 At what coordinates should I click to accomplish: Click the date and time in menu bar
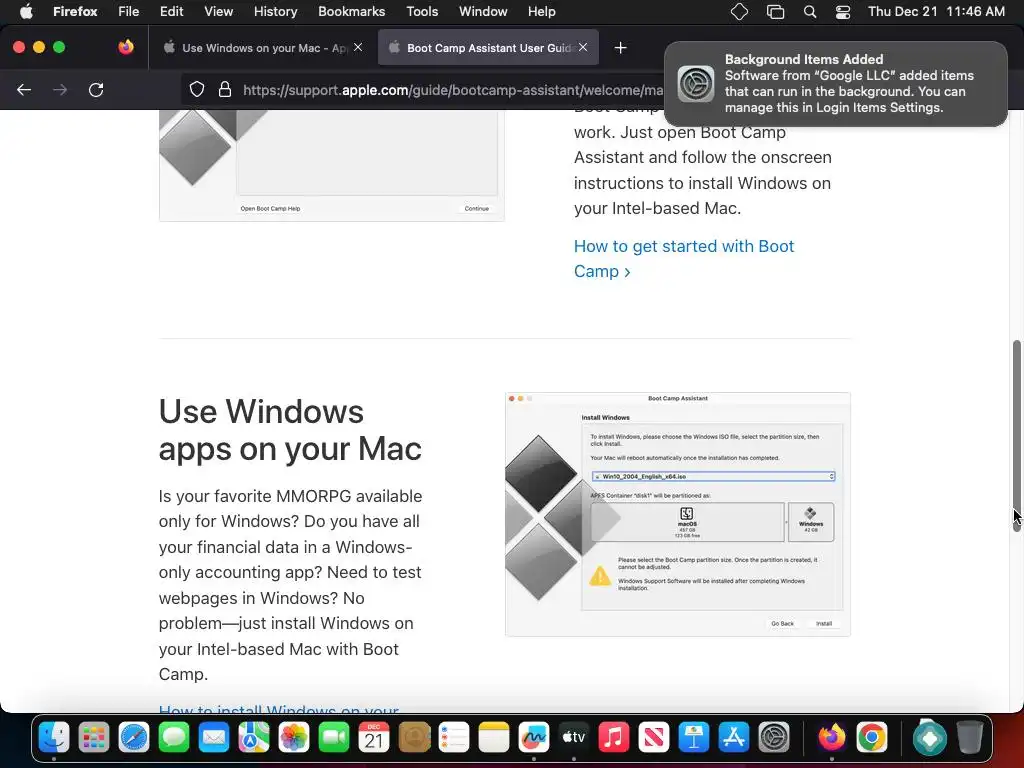pos(936,11)
